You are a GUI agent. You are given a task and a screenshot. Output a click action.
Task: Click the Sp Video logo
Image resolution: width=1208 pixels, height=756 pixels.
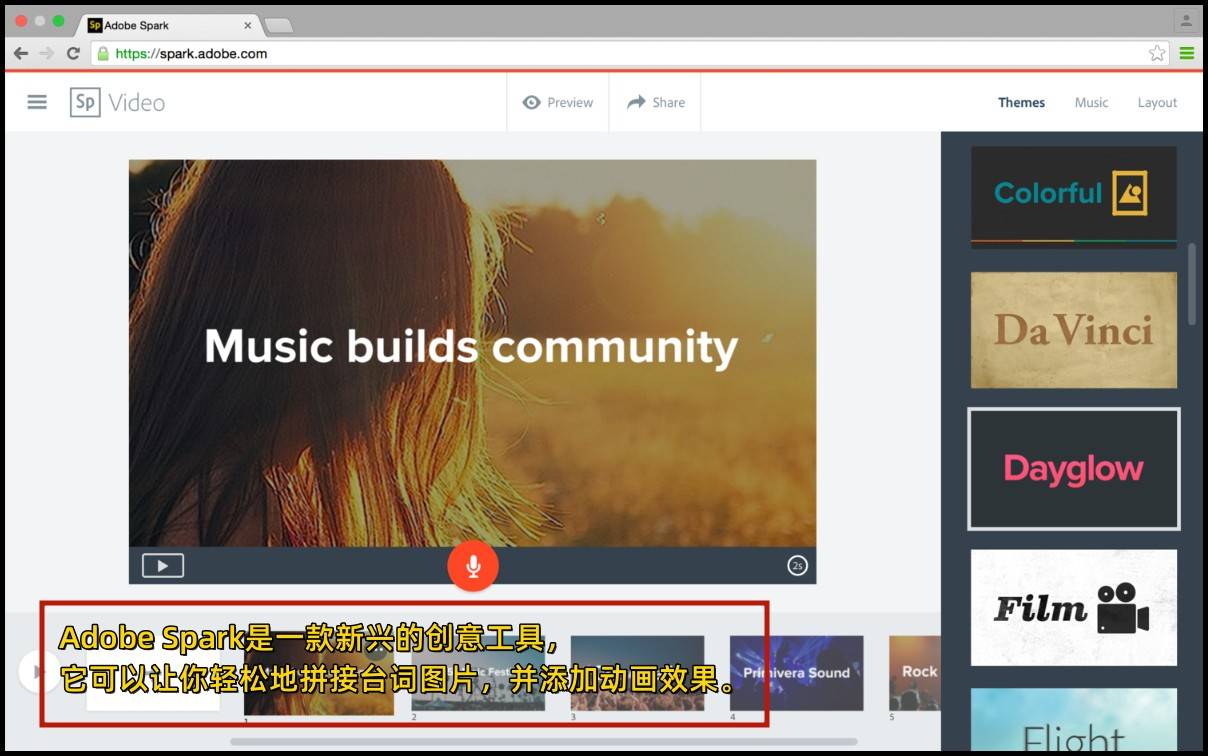pyautogui.click(x=117, y=102)
